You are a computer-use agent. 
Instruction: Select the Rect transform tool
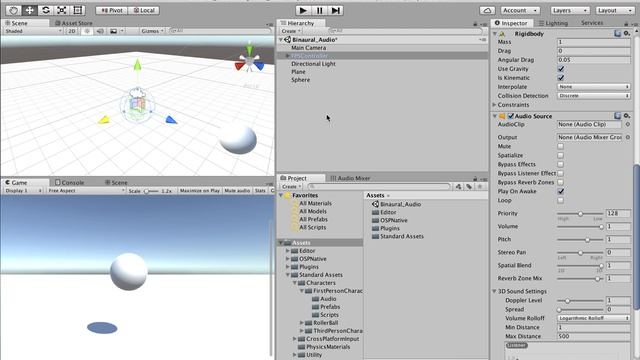click(78, 10)
